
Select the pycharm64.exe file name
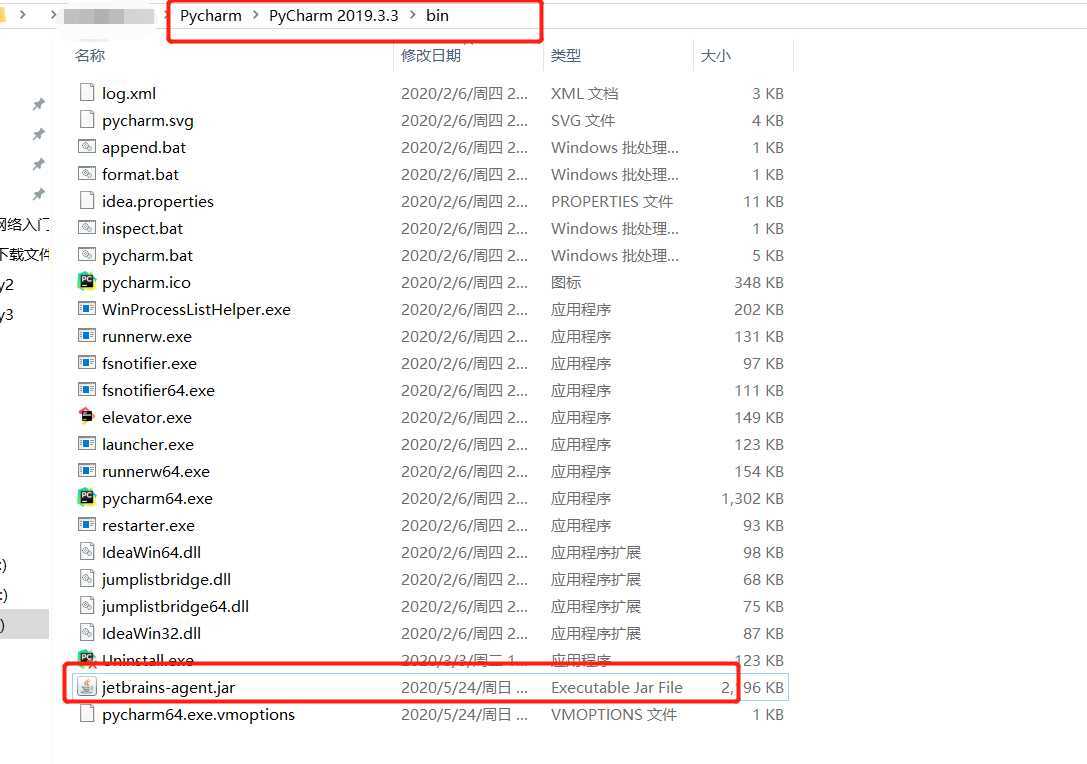tap(157, 498)
